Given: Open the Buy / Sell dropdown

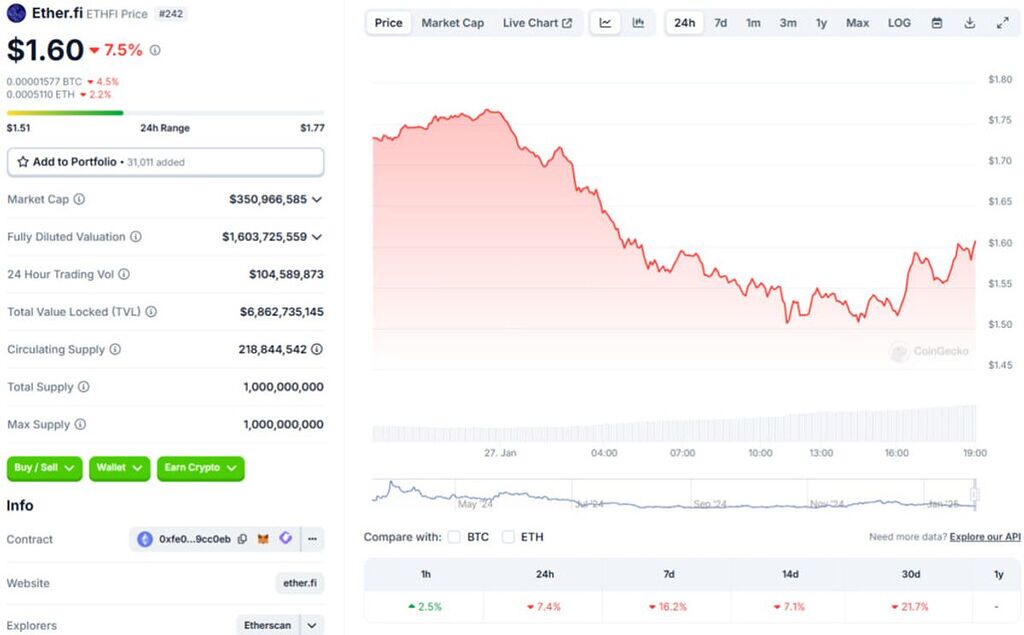Looking at the screenshot, I should 44,468.
